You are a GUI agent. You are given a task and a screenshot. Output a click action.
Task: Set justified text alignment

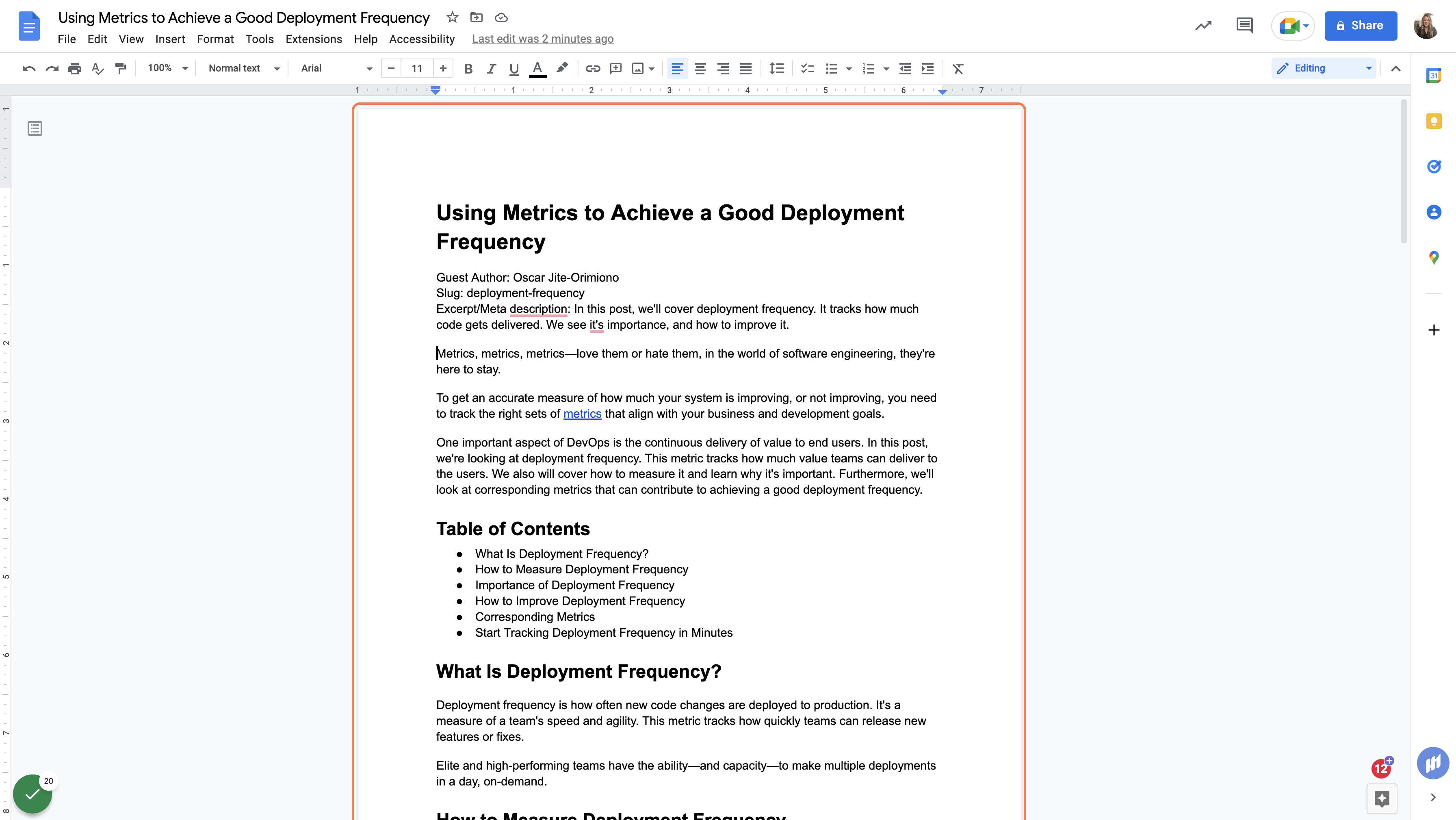(x=746, y=68)
